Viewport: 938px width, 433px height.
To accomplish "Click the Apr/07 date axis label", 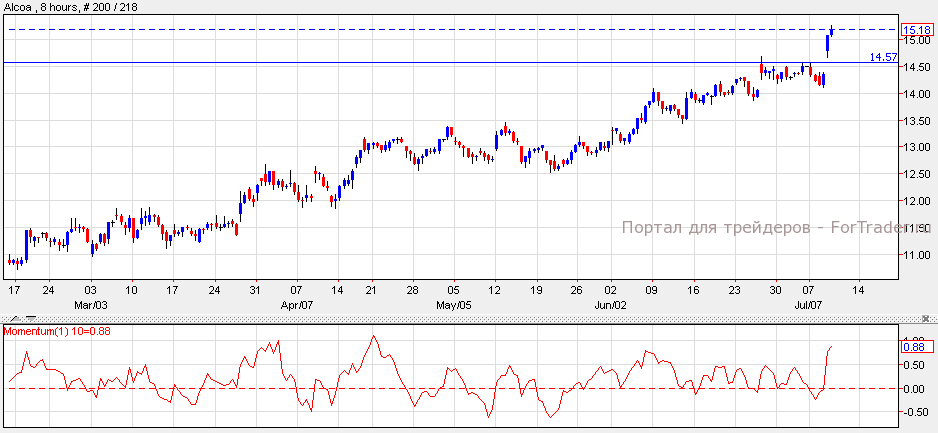I will click(x=297, y=304).
